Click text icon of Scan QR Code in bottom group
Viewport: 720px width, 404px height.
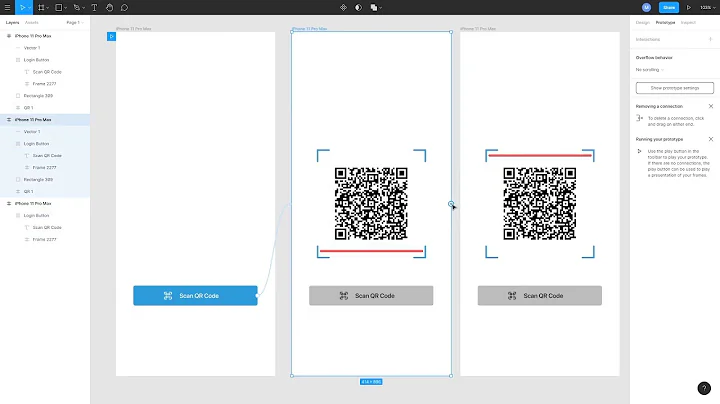pyautogui.click(x=27, y=227)
